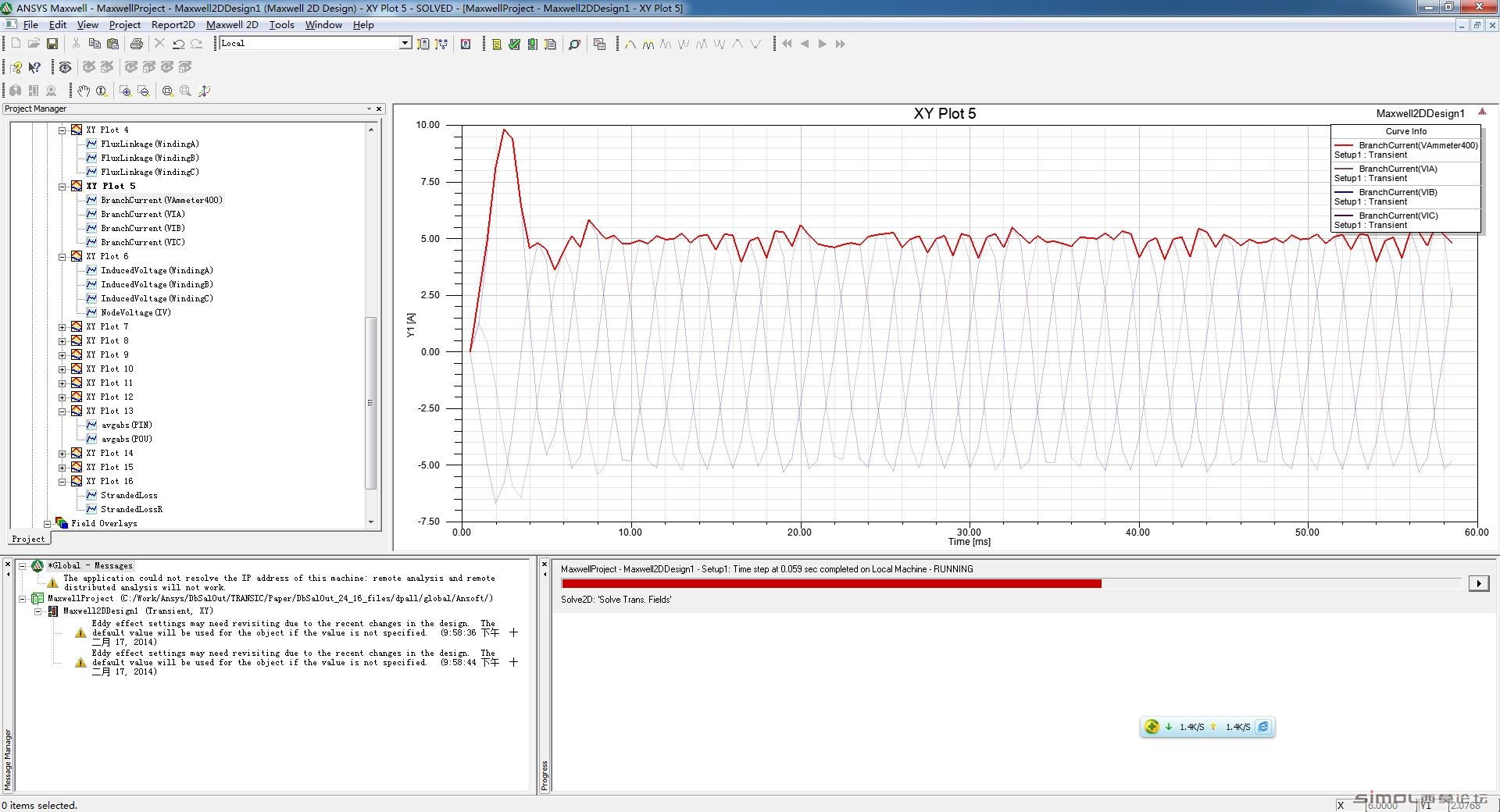Click the Fit All zoom icon
The image size is (1500, 812).
coord(168,91)
